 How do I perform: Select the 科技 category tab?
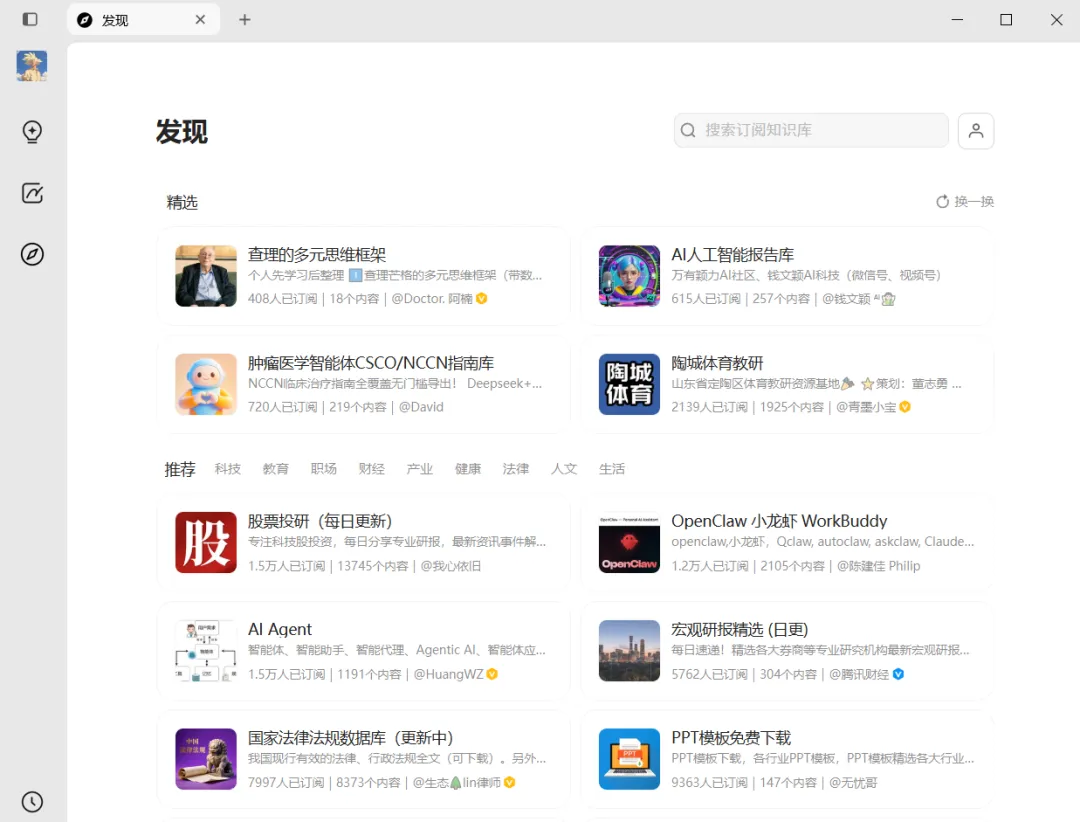(x=227, y=469)
